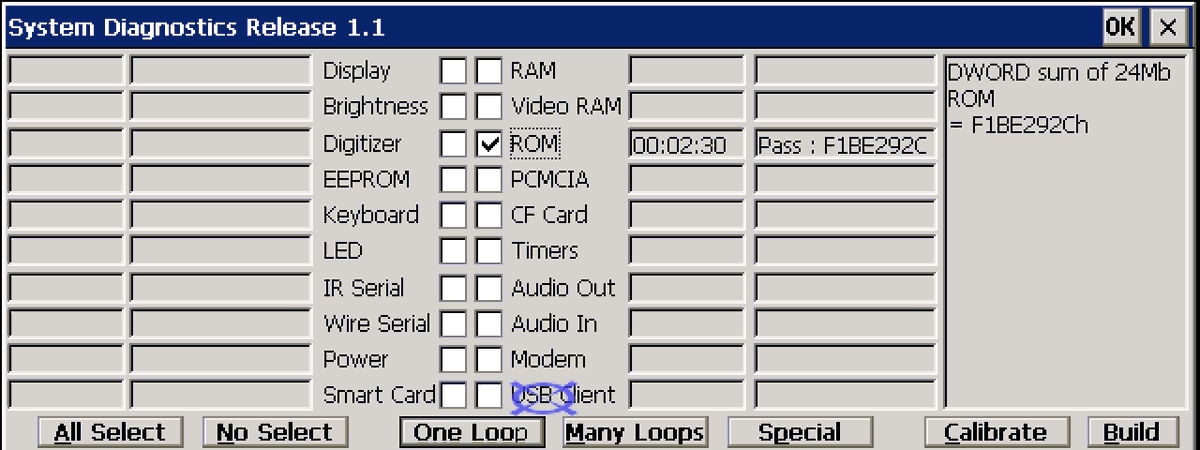
Task: Click the 'DWORD sum of 24Mb ROM' output text
Action: pyautogui.click(x=1058, y=86)
